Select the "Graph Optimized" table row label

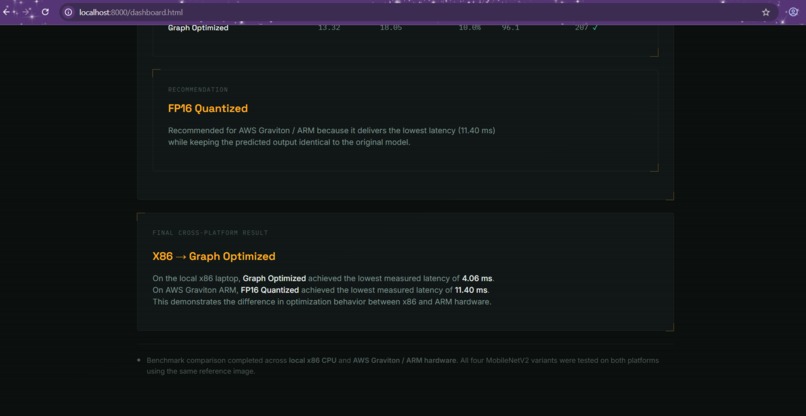coord(198,28)
